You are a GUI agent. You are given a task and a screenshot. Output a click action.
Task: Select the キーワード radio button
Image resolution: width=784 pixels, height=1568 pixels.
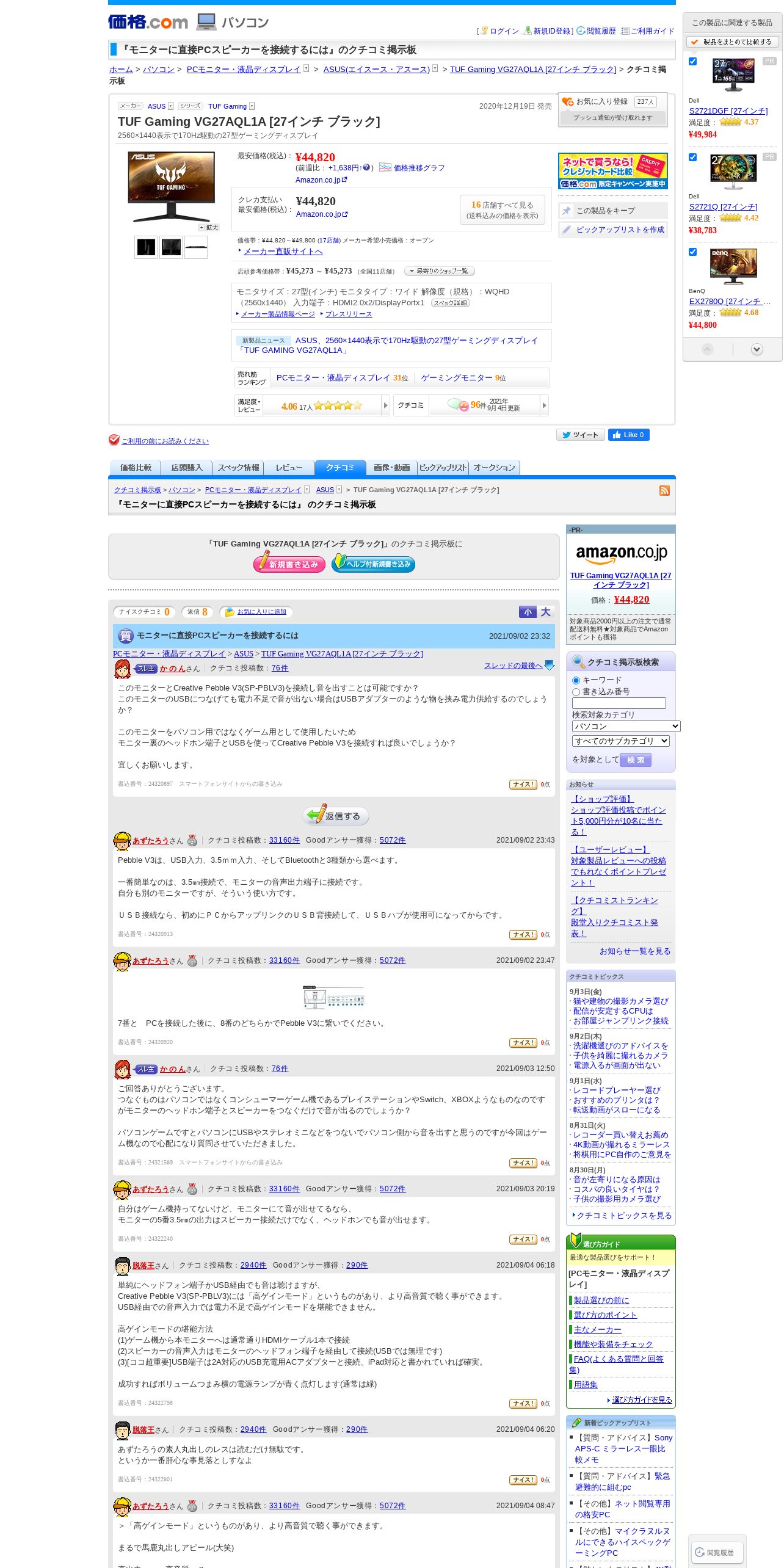(x=576, y=680)
